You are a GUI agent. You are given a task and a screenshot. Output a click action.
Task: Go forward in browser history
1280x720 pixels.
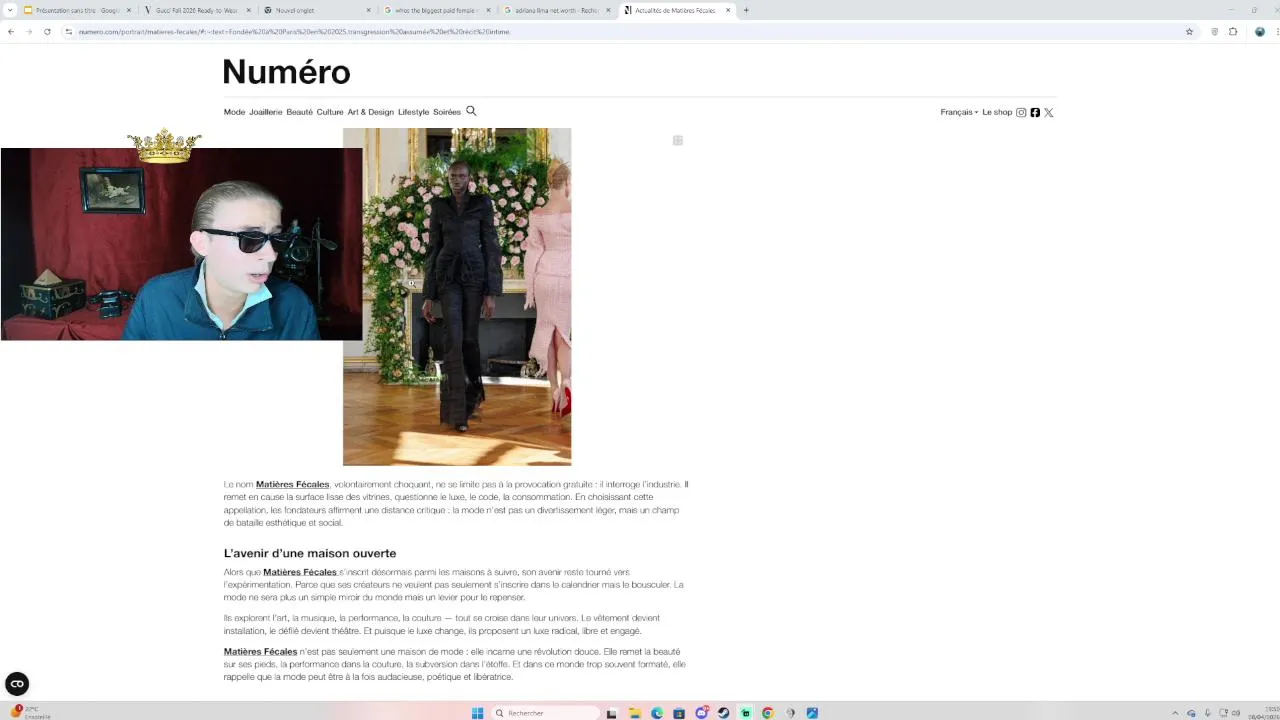(x=28, y=31)
